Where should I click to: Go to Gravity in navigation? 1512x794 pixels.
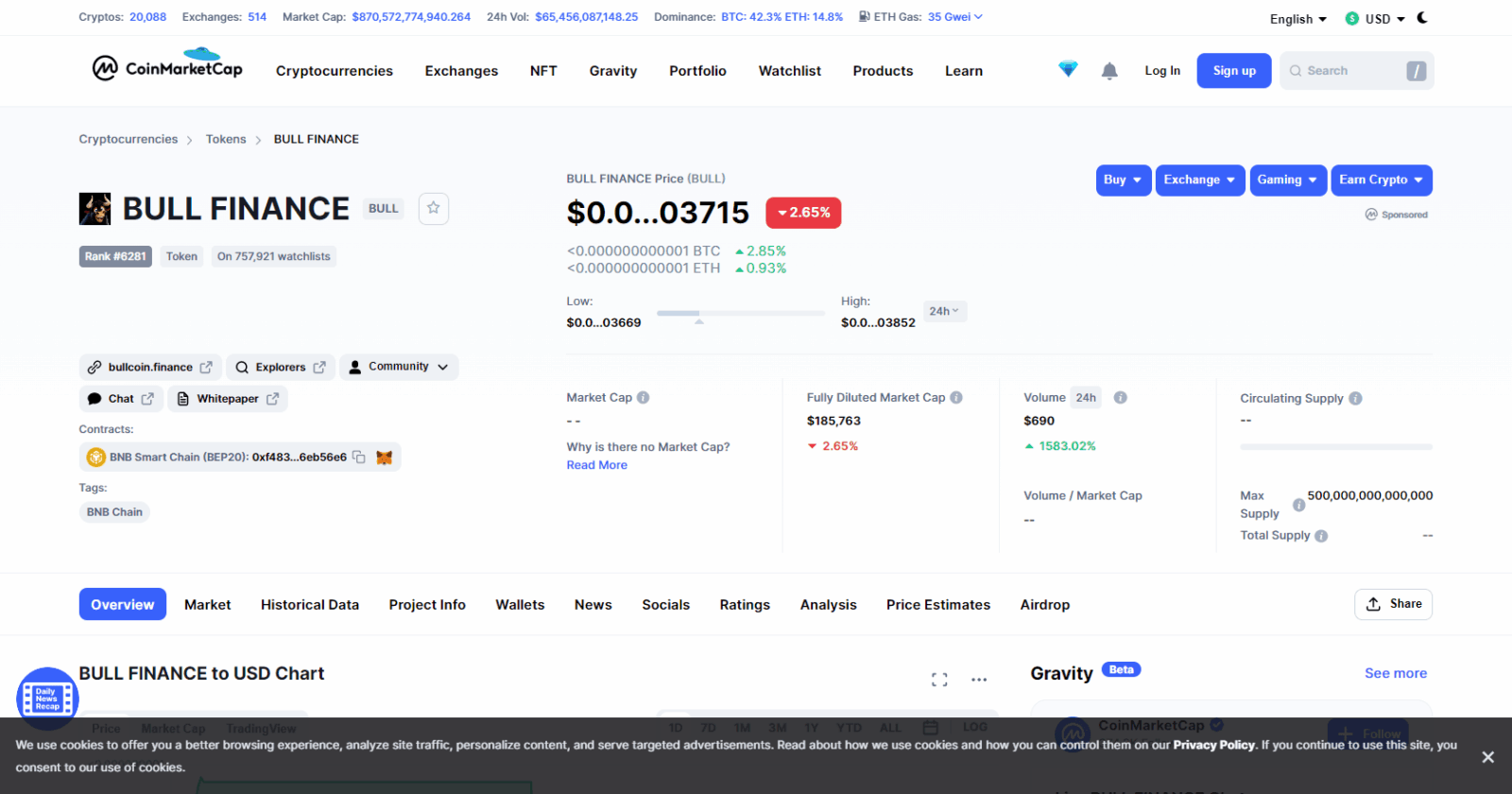pos(613,71)
